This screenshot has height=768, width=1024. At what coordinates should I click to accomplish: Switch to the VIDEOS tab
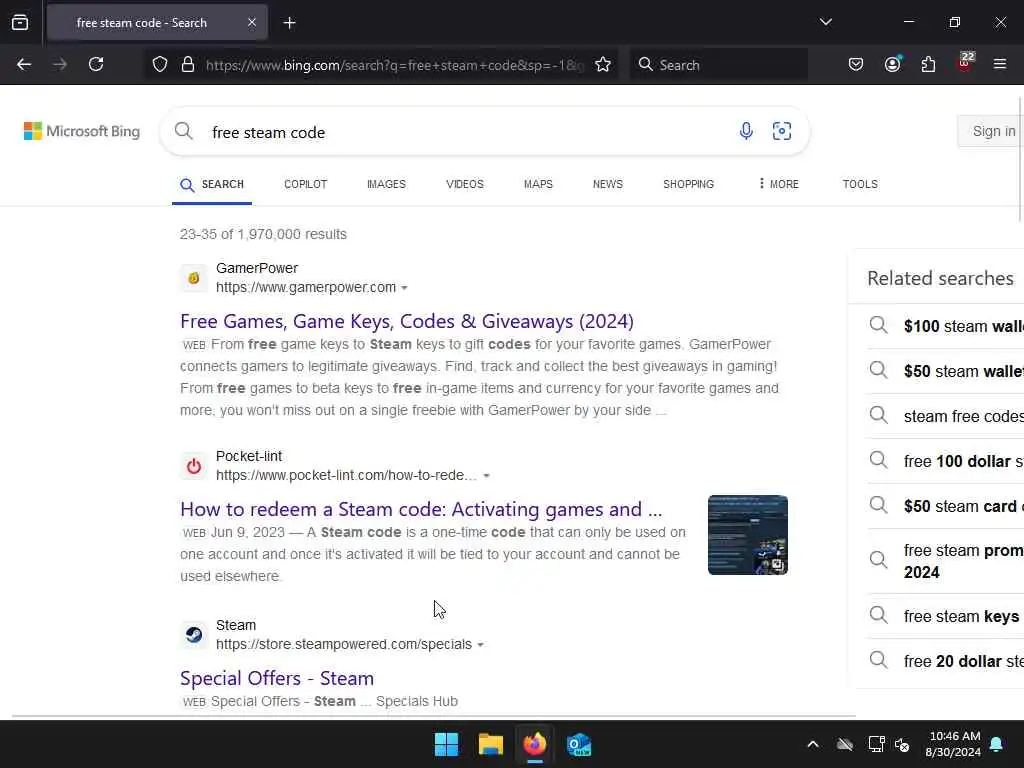(x=465, y=184)
